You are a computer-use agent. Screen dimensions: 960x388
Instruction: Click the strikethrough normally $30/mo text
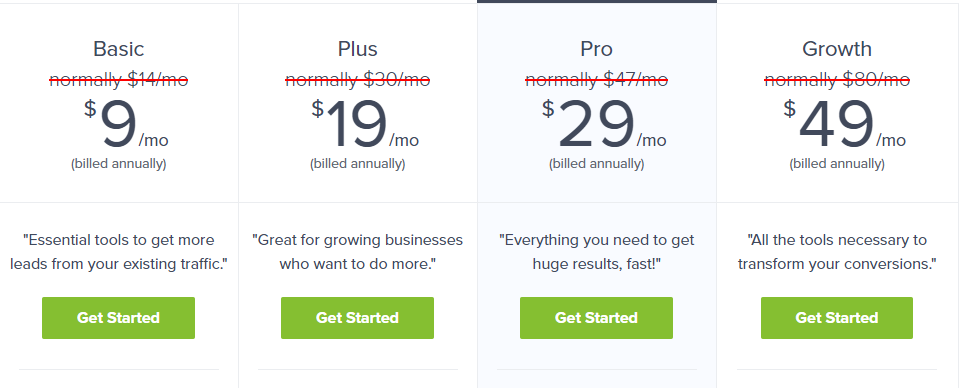point(358,80)
